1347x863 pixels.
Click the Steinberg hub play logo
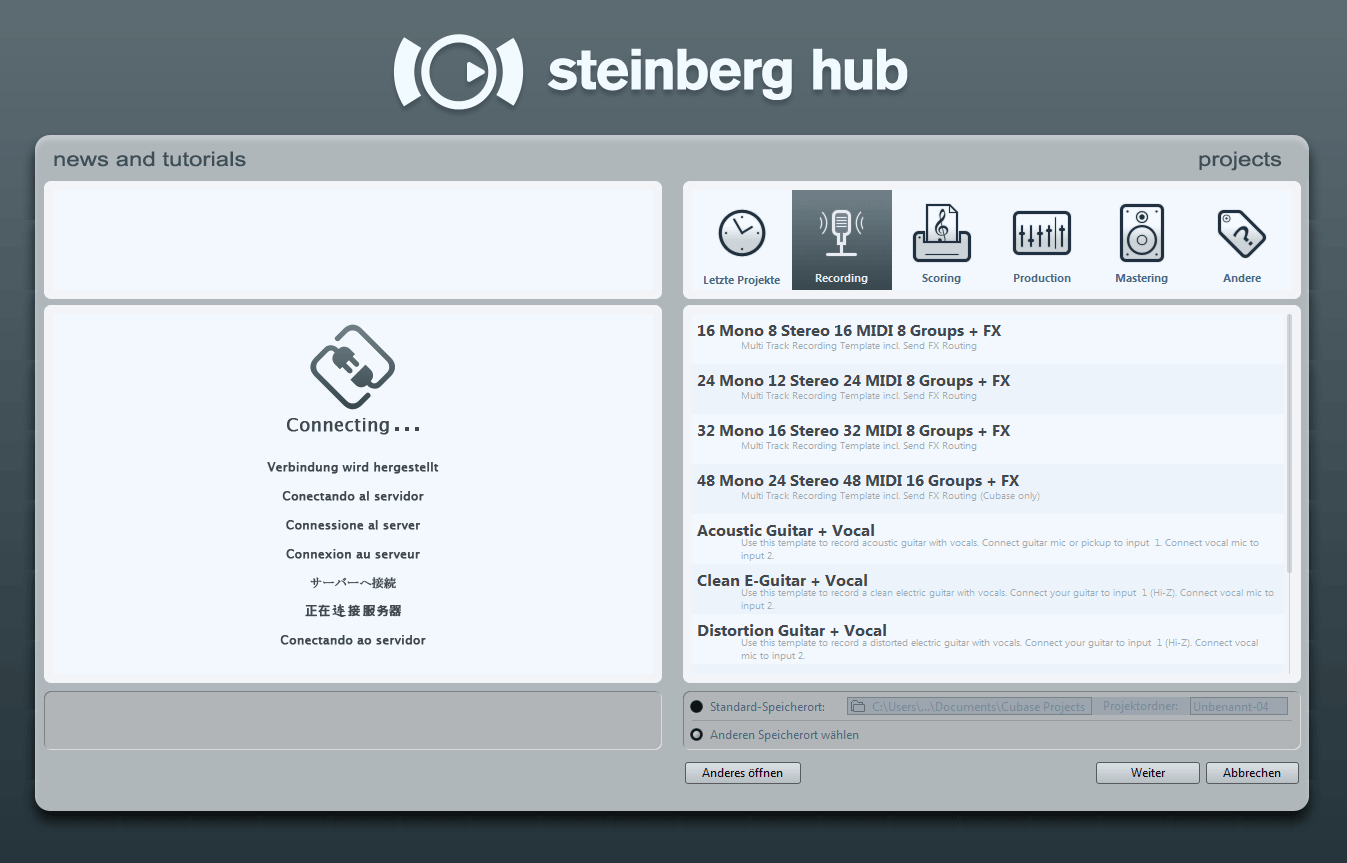tap(458, 71)
